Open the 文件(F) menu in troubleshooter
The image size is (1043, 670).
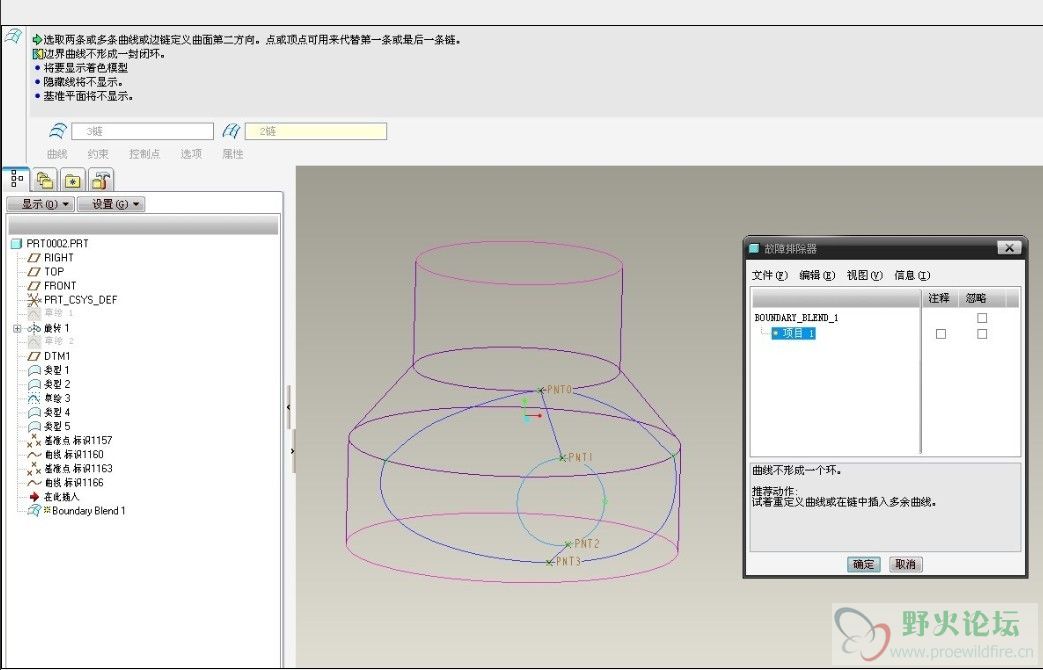[770, 275]
